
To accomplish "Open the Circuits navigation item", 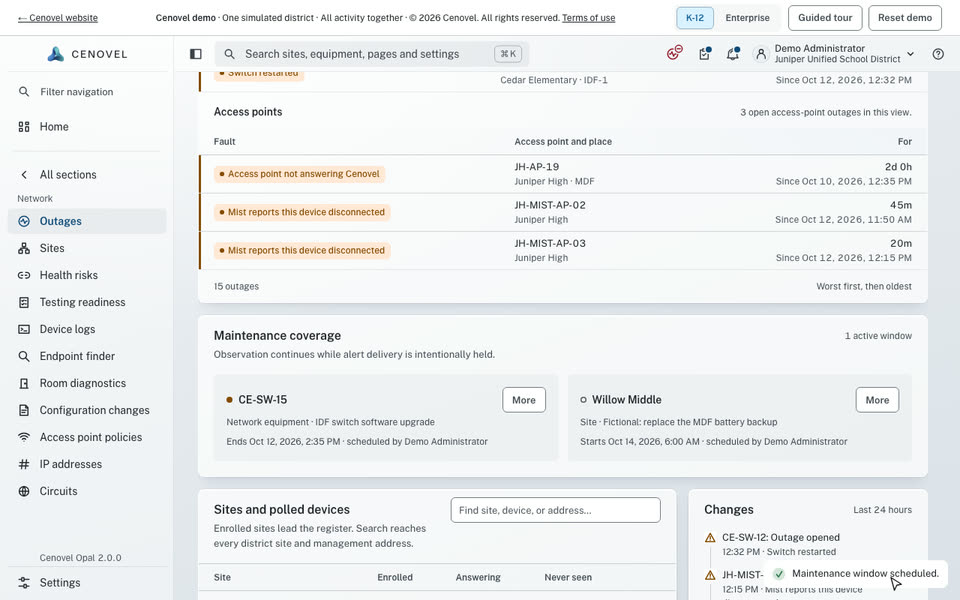I will [87, 491].
